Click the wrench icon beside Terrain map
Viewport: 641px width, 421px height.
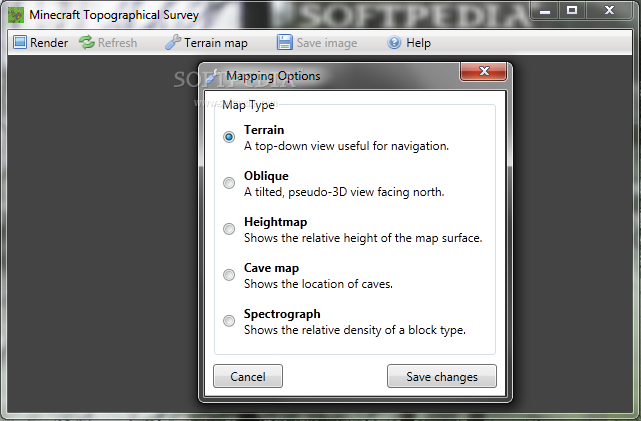pos(173,43)
